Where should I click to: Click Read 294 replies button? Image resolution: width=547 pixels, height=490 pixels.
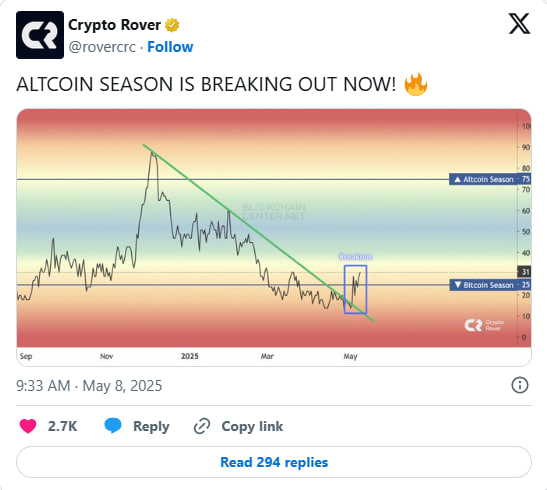click(274, 462)
